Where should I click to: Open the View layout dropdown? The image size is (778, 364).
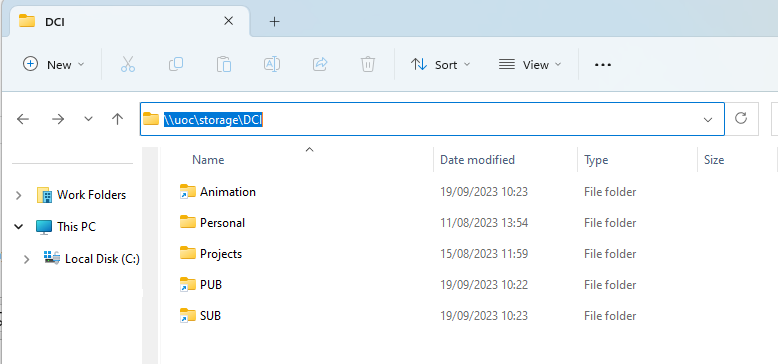coord(530,64)
